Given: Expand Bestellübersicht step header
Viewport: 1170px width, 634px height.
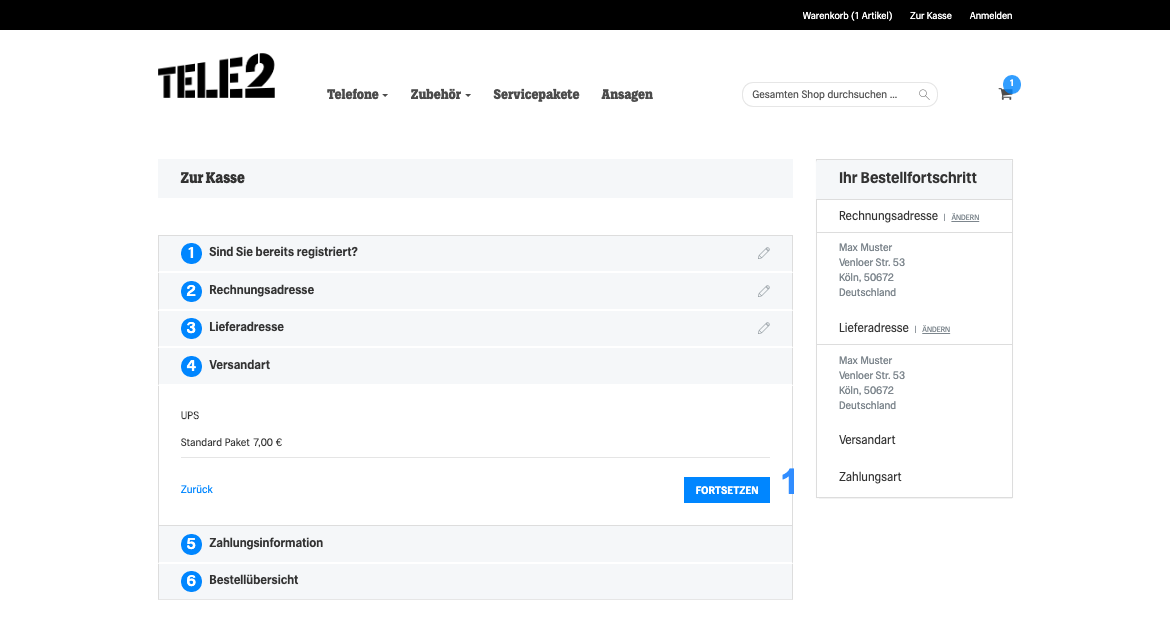Looking at the screenshot, I should click(x=475, y=581).
